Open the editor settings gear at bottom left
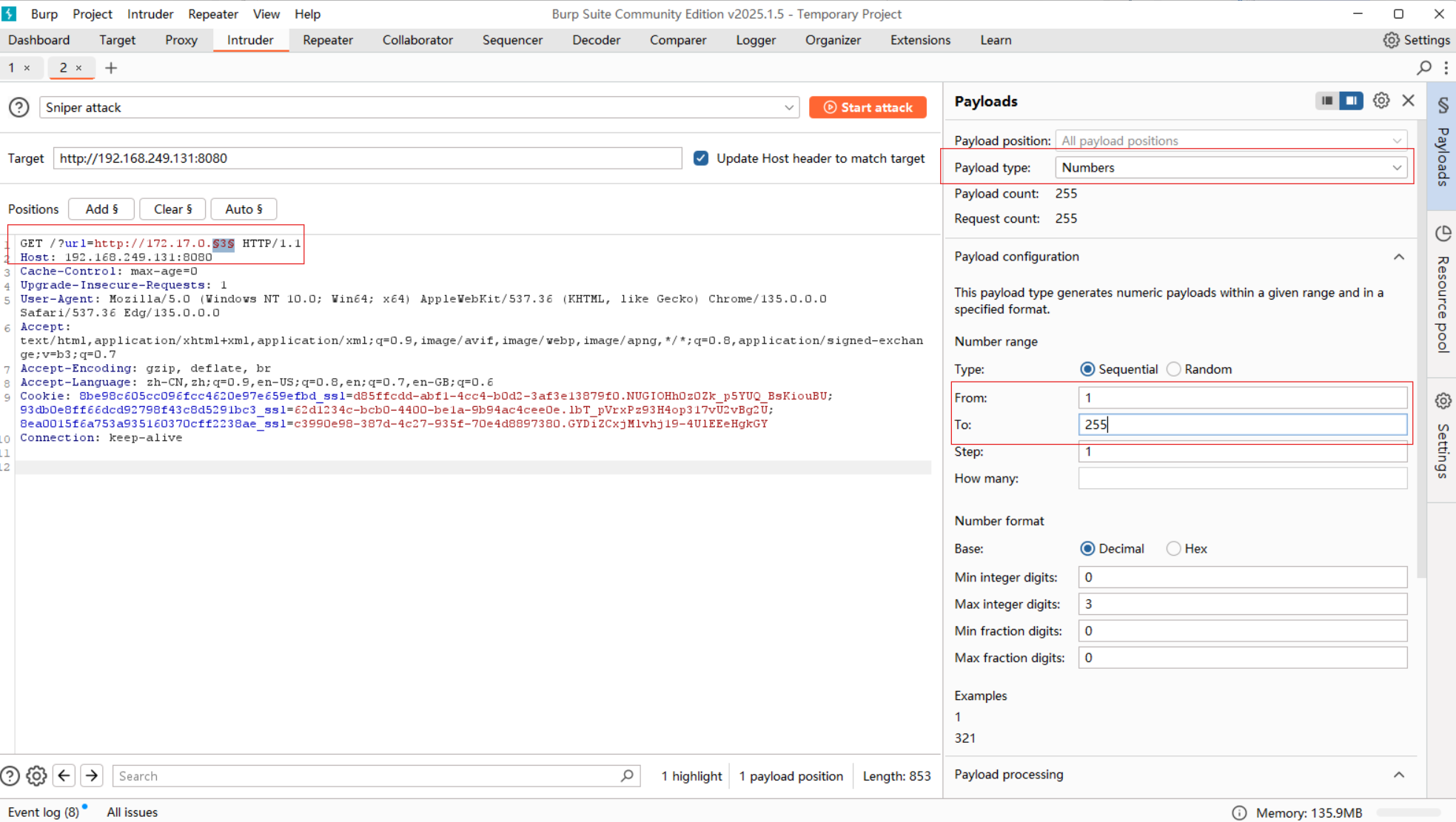 pyautogui.click(x=36, y=775)
